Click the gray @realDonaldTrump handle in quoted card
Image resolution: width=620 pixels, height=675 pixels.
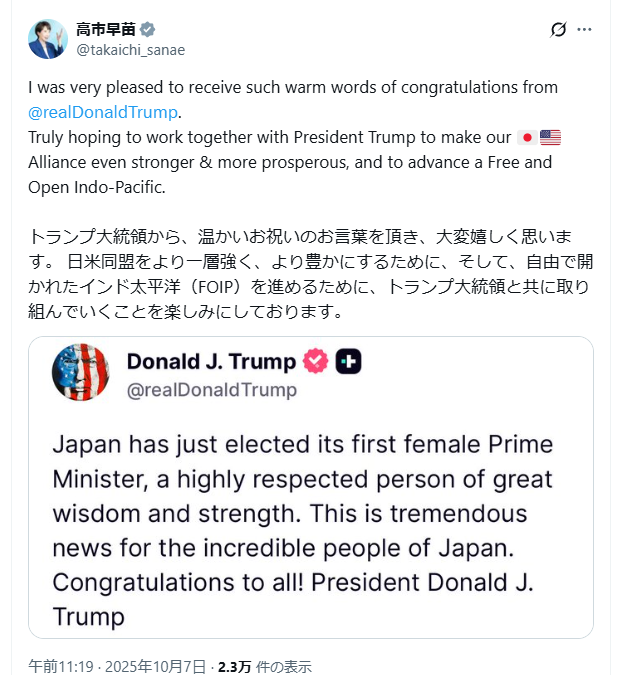pyautogui.click(x=212, y=390)
